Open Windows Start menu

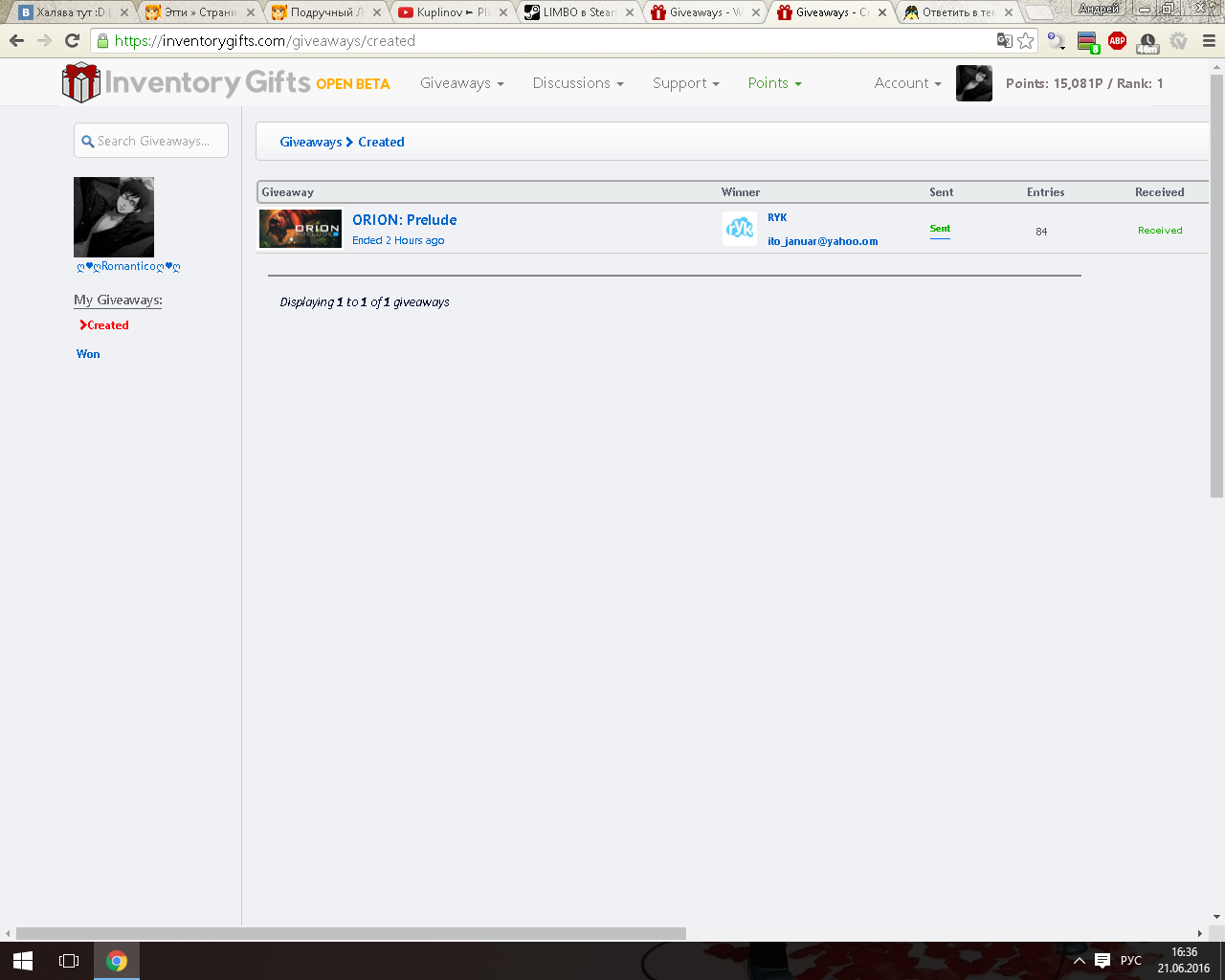tap(23, 961)
